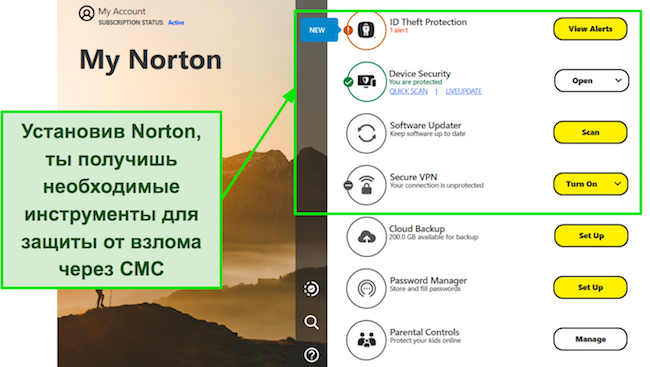Viewport: 650px width, 367px height.
Task: Click the green protected checkmark badge
Action: [348, 82]
